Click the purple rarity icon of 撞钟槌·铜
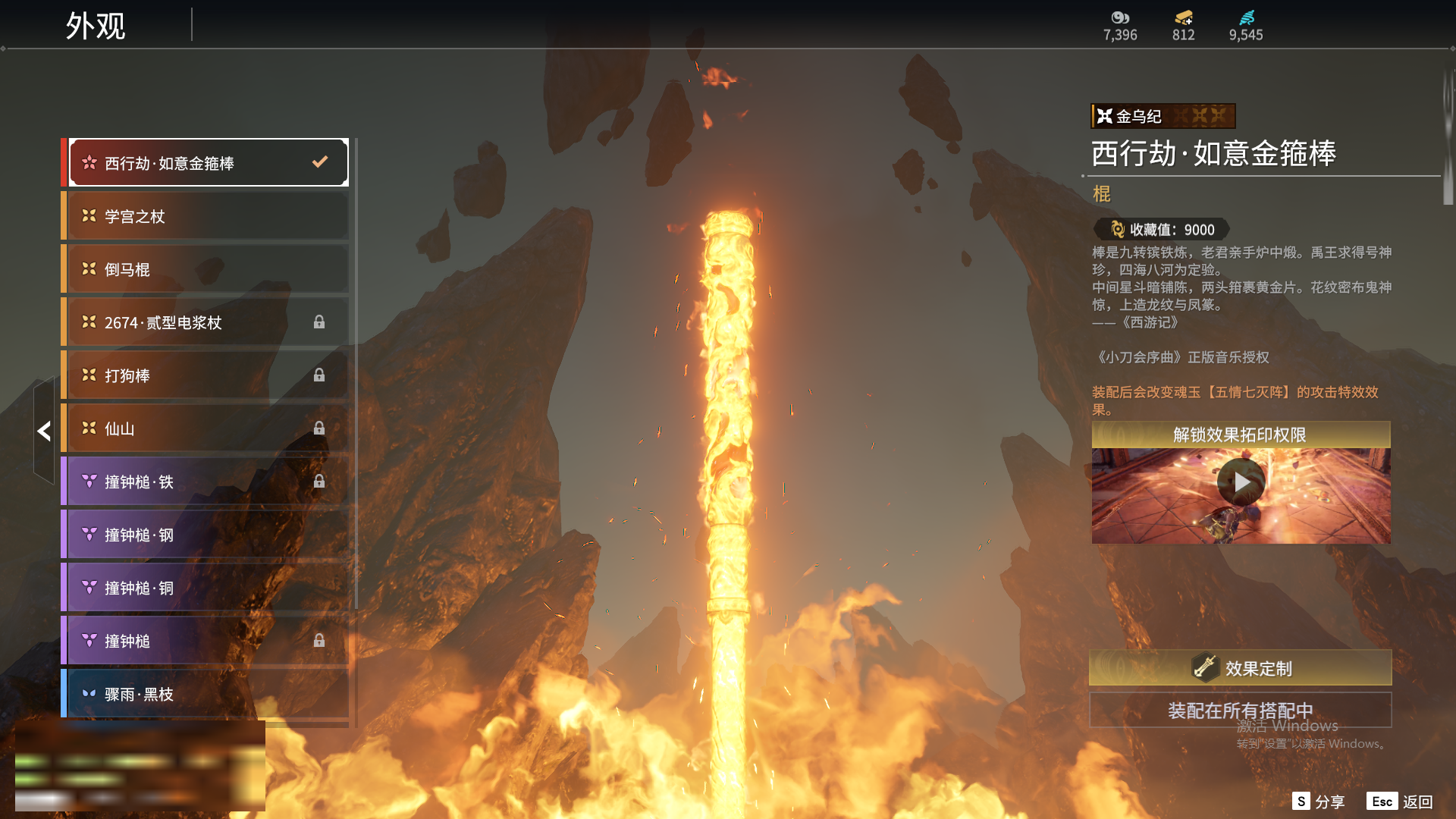This screenshot has width=1456, height=819. tap(89, 587)
